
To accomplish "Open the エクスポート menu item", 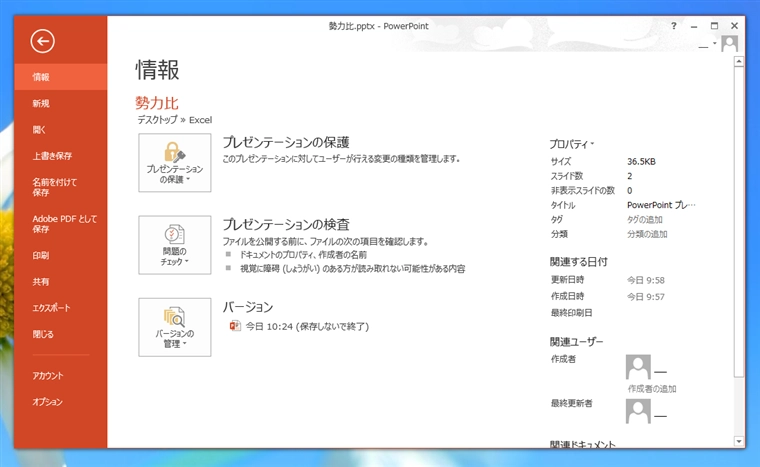I will [x=52, y=308].
